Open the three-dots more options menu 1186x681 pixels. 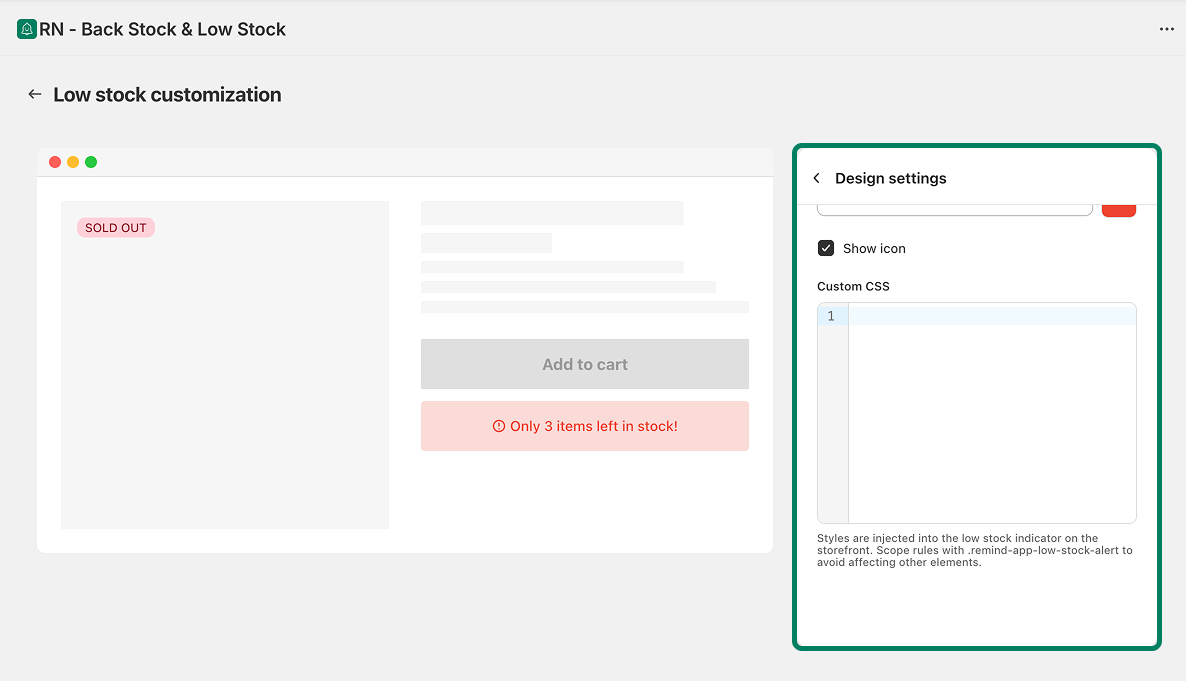coord(1166,29)
